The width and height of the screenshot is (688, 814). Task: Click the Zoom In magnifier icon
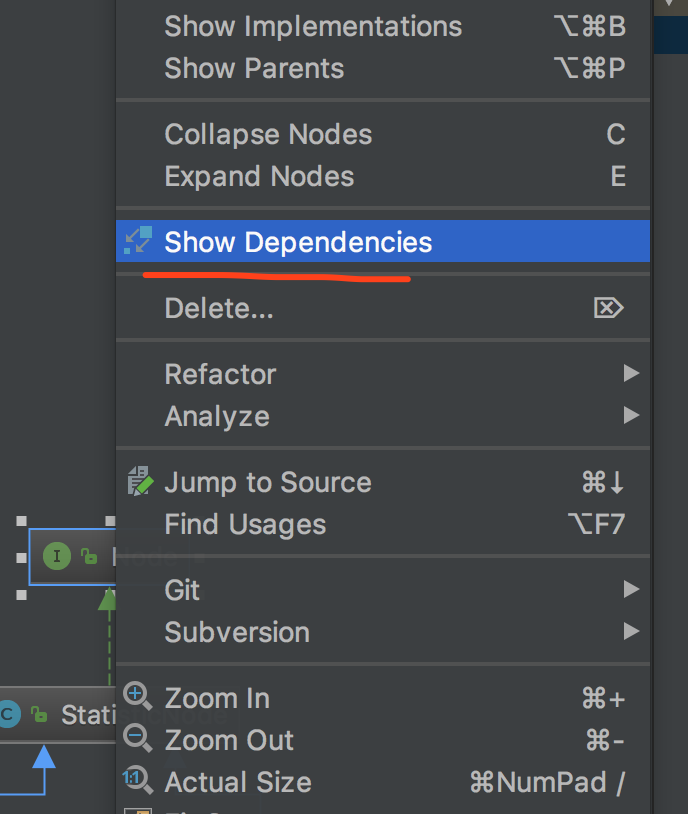pos(137,697)
